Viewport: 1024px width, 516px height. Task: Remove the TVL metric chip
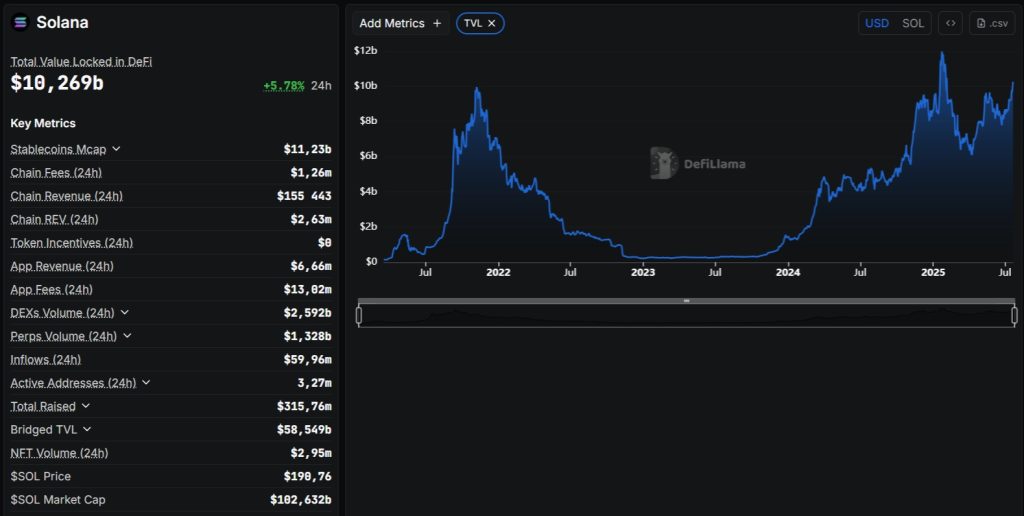coord(492,24)
